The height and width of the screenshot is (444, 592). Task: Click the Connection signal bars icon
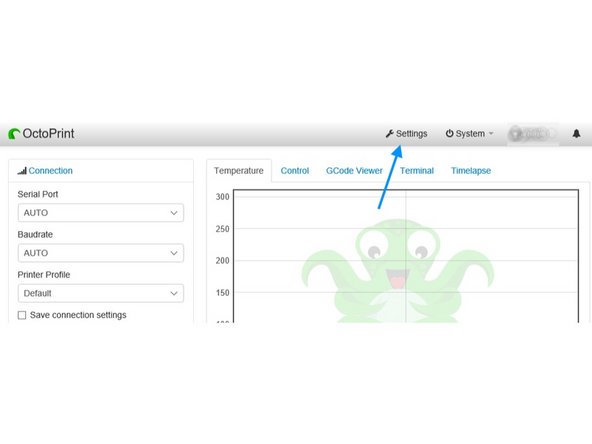coord(22,171)
